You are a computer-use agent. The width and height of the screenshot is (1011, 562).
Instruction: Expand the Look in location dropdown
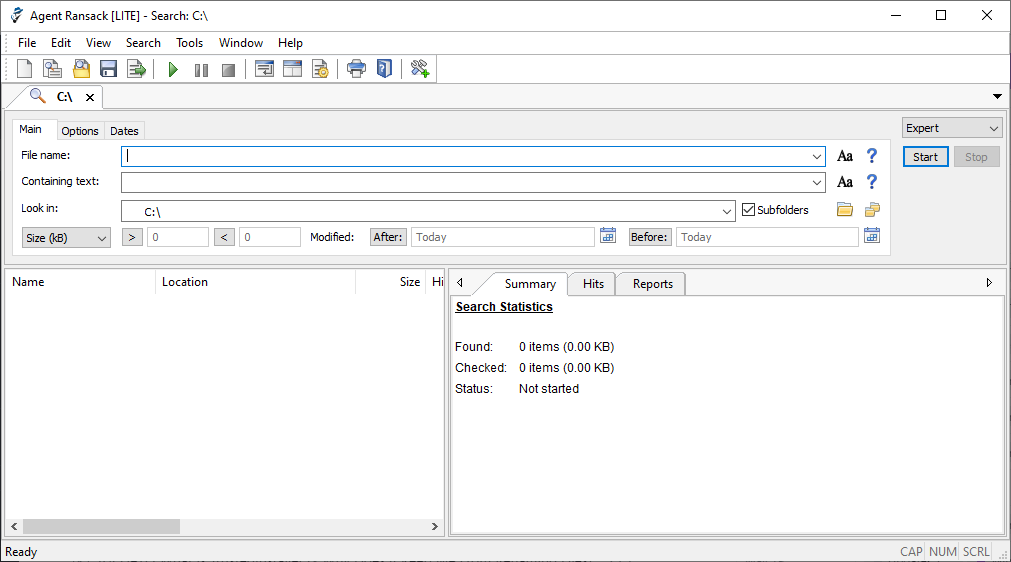coord(727,211)
